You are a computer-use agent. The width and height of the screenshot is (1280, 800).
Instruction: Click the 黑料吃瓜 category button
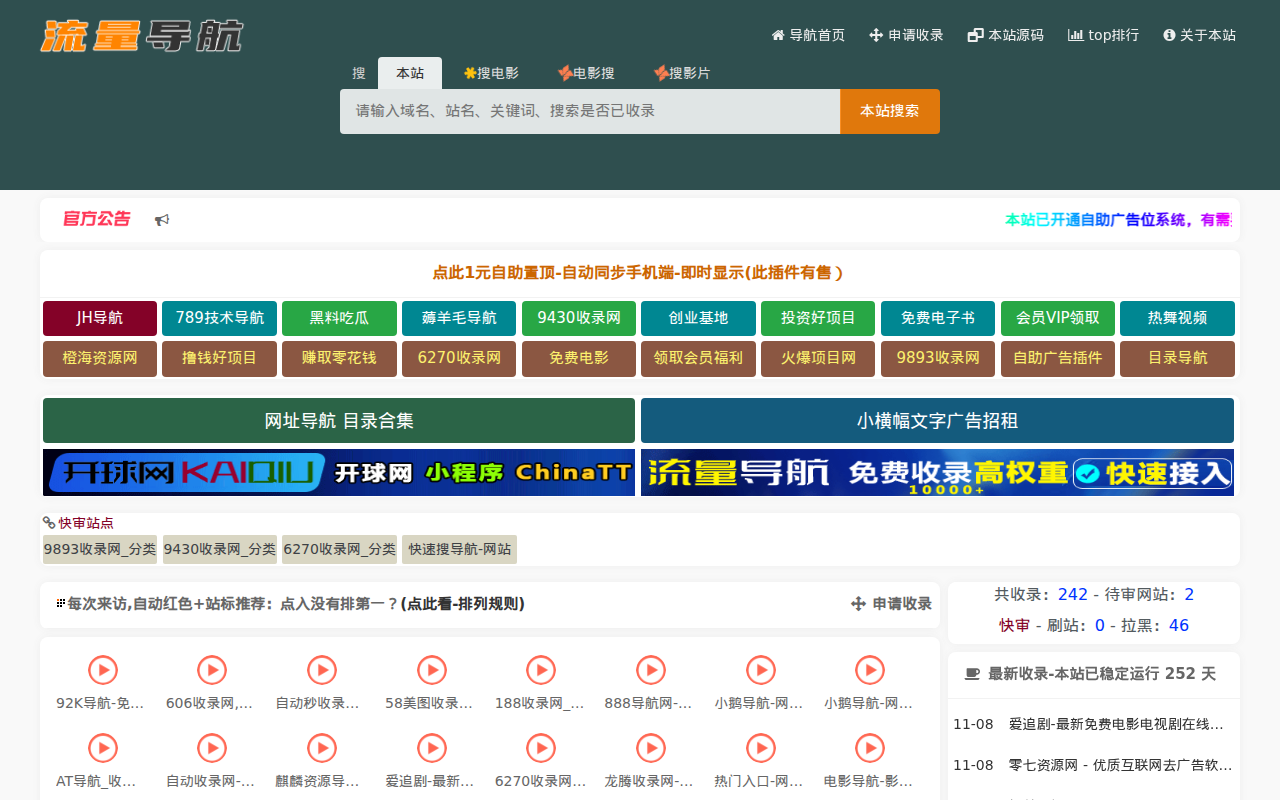tap(339, 318)
